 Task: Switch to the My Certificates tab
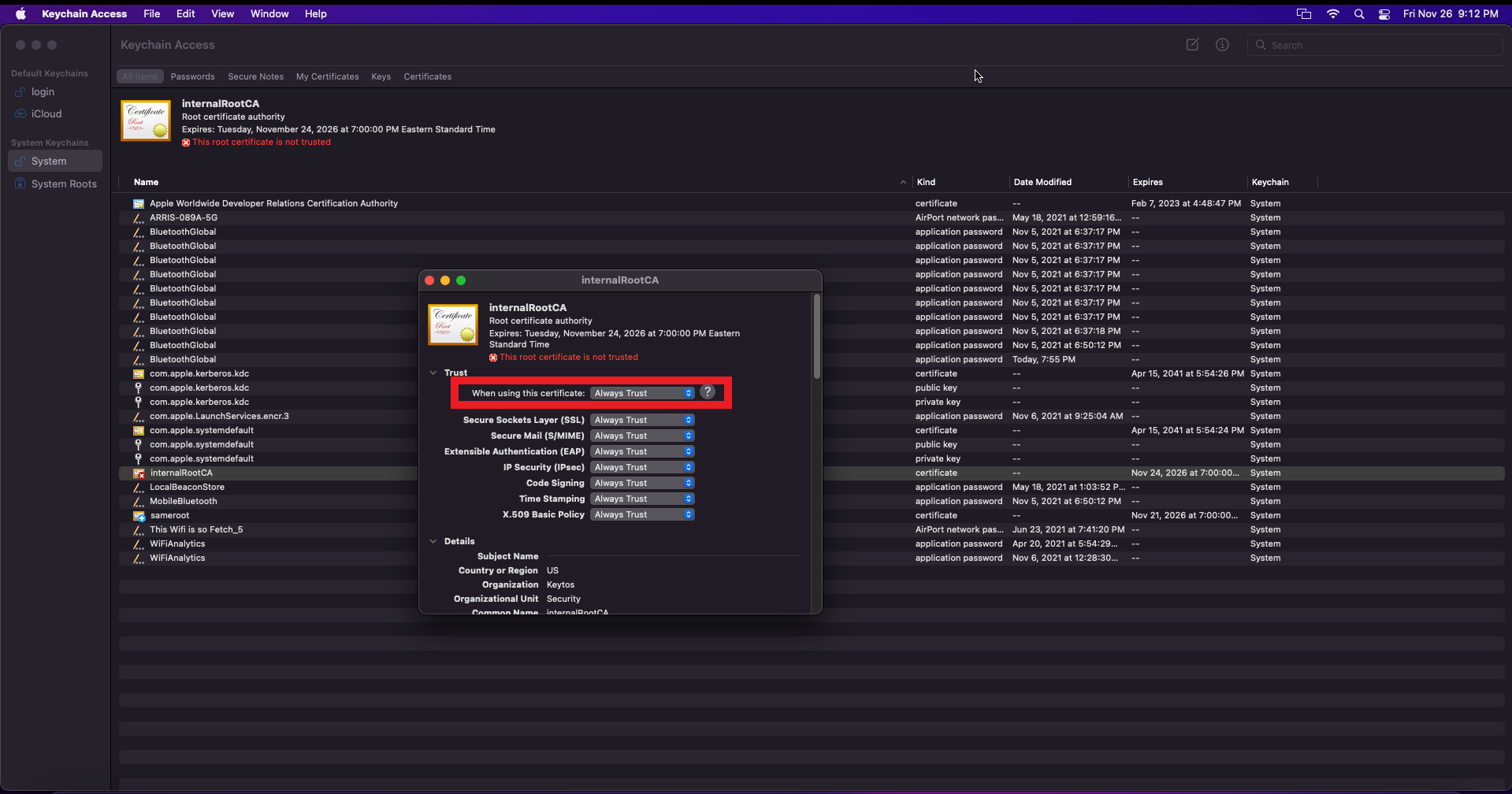327,76
